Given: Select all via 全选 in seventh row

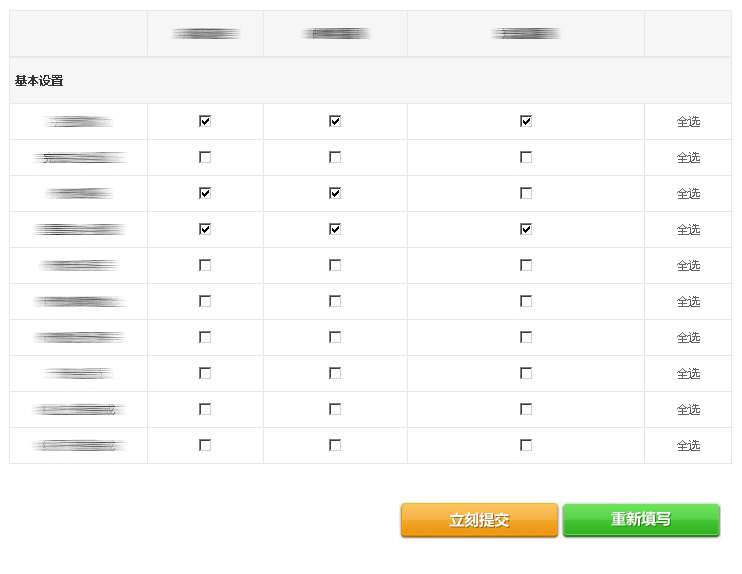Looking at the screenshot, I should (x=688, y=338).
